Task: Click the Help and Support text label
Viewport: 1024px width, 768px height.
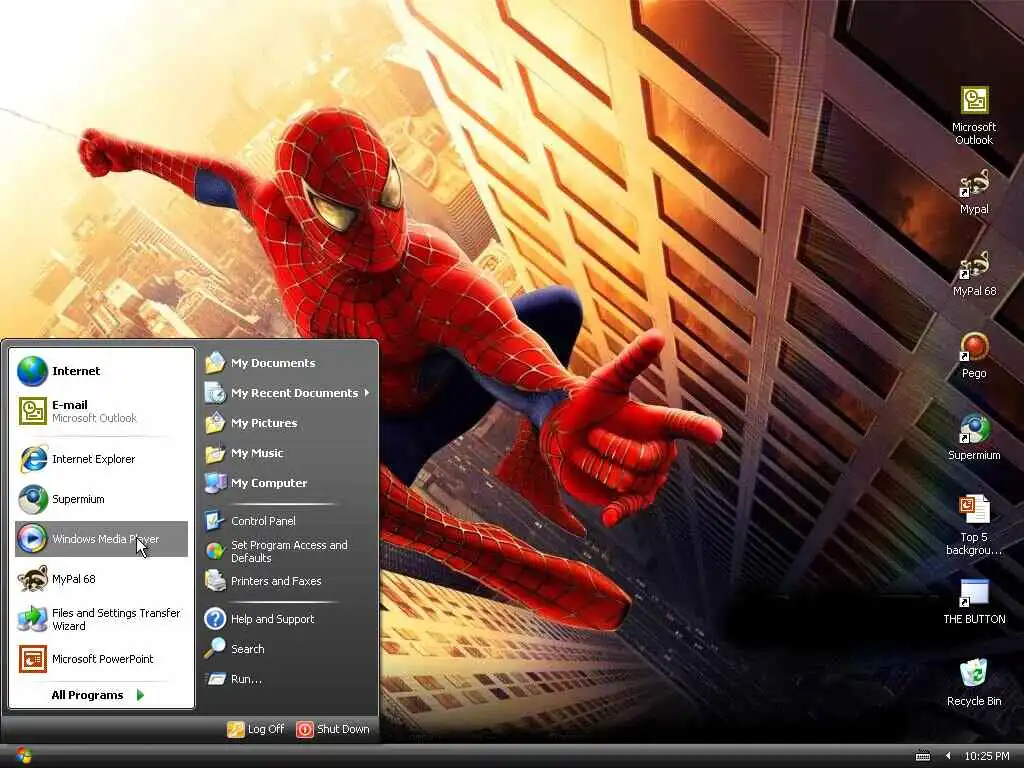Action: point(272,618)
